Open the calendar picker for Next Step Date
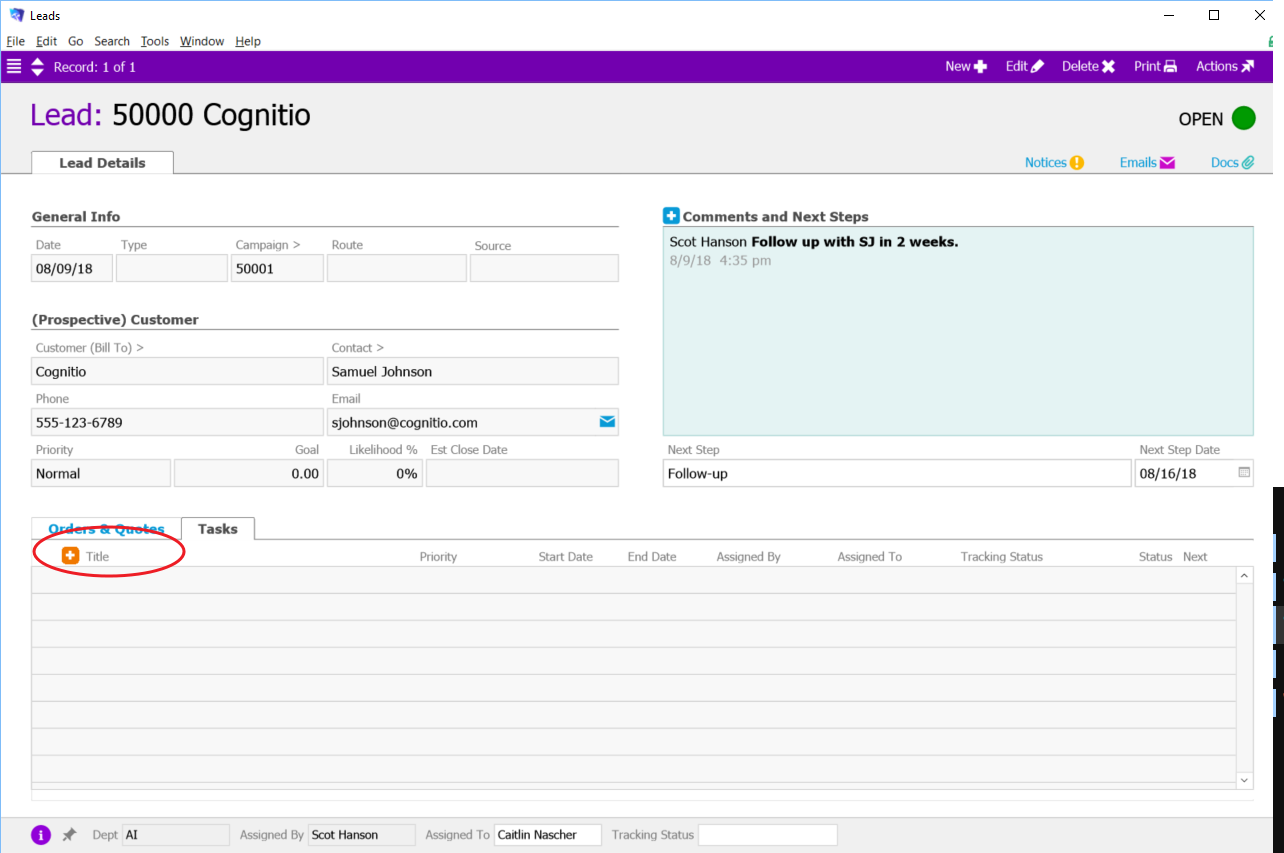Viewport: 1284px width, 853px height. pyautogui.click(x=1245, y=472)
